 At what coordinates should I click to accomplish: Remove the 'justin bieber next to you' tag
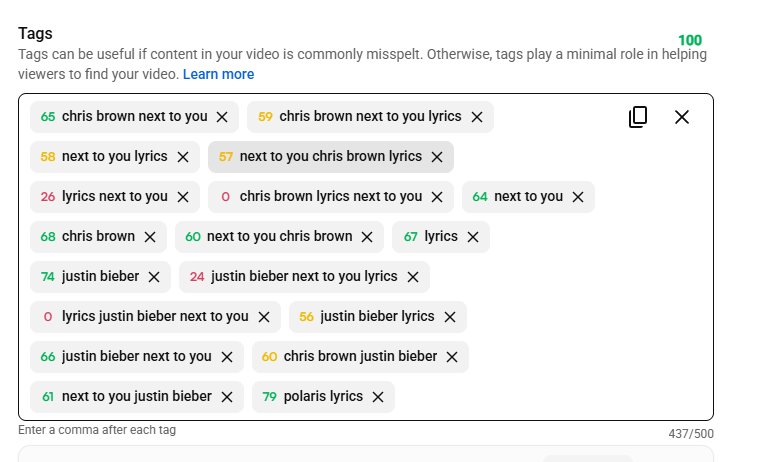[227, 357]
